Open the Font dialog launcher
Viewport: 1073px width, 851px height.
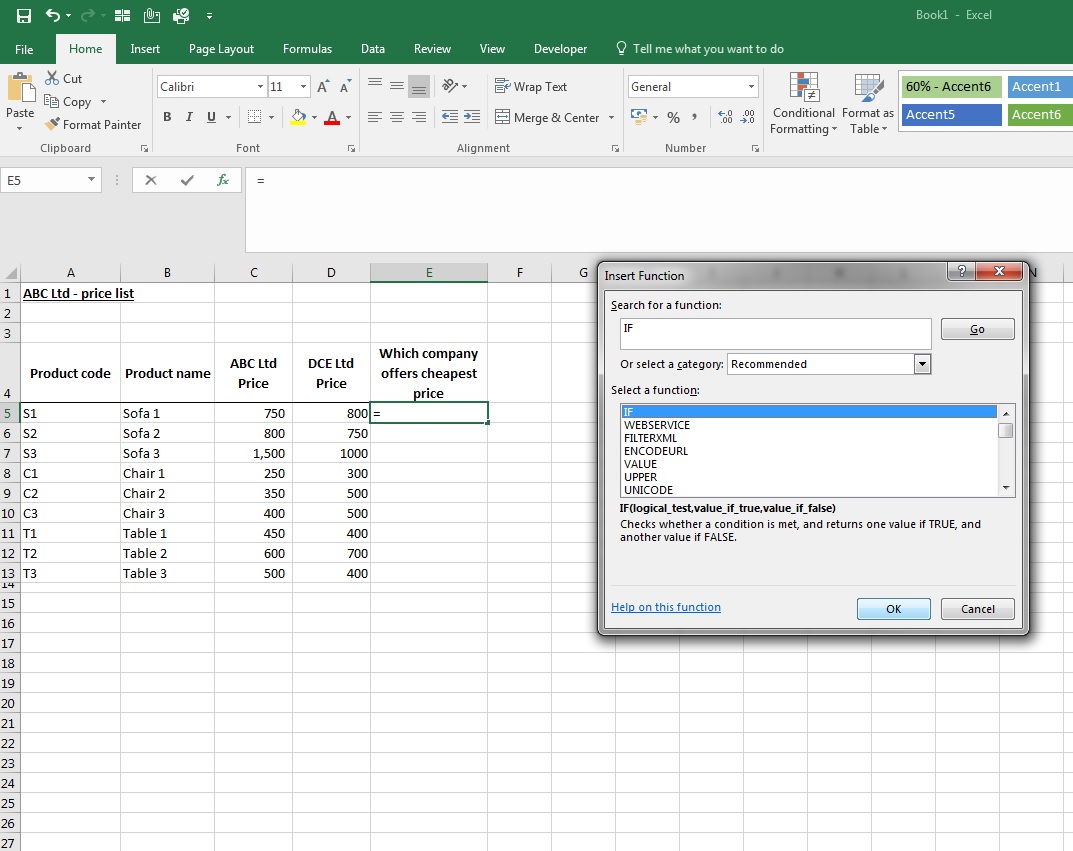[x=351, y=148]
